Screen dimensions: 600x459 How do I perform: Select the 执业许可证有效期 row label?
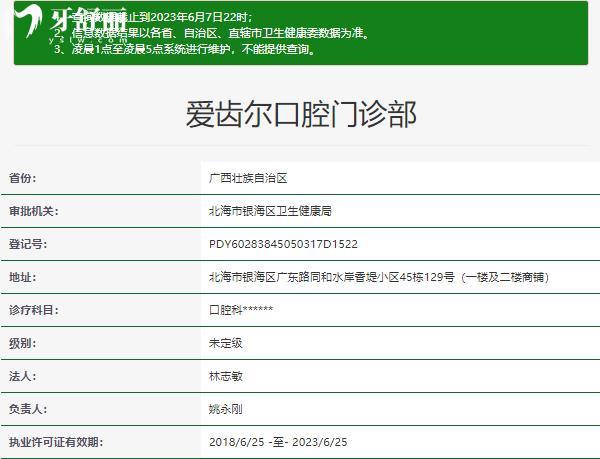tap(55, 442)
